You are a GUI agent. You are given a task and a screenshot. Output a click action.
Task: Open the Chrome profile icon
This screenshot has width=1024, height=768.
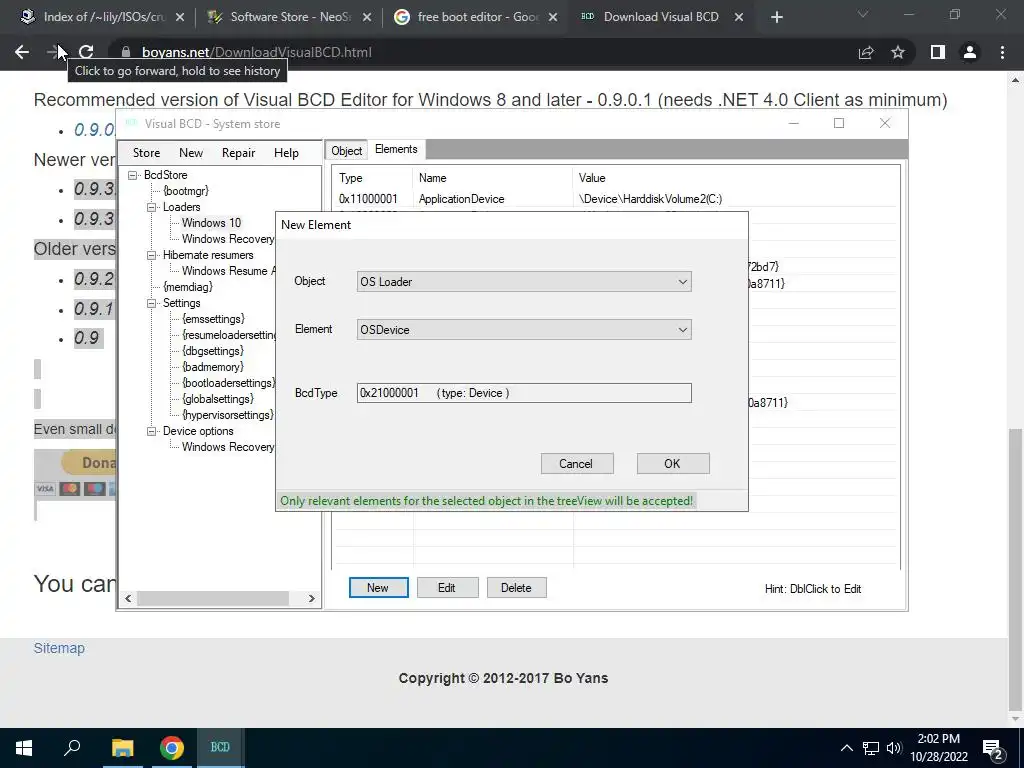(970, 52)
